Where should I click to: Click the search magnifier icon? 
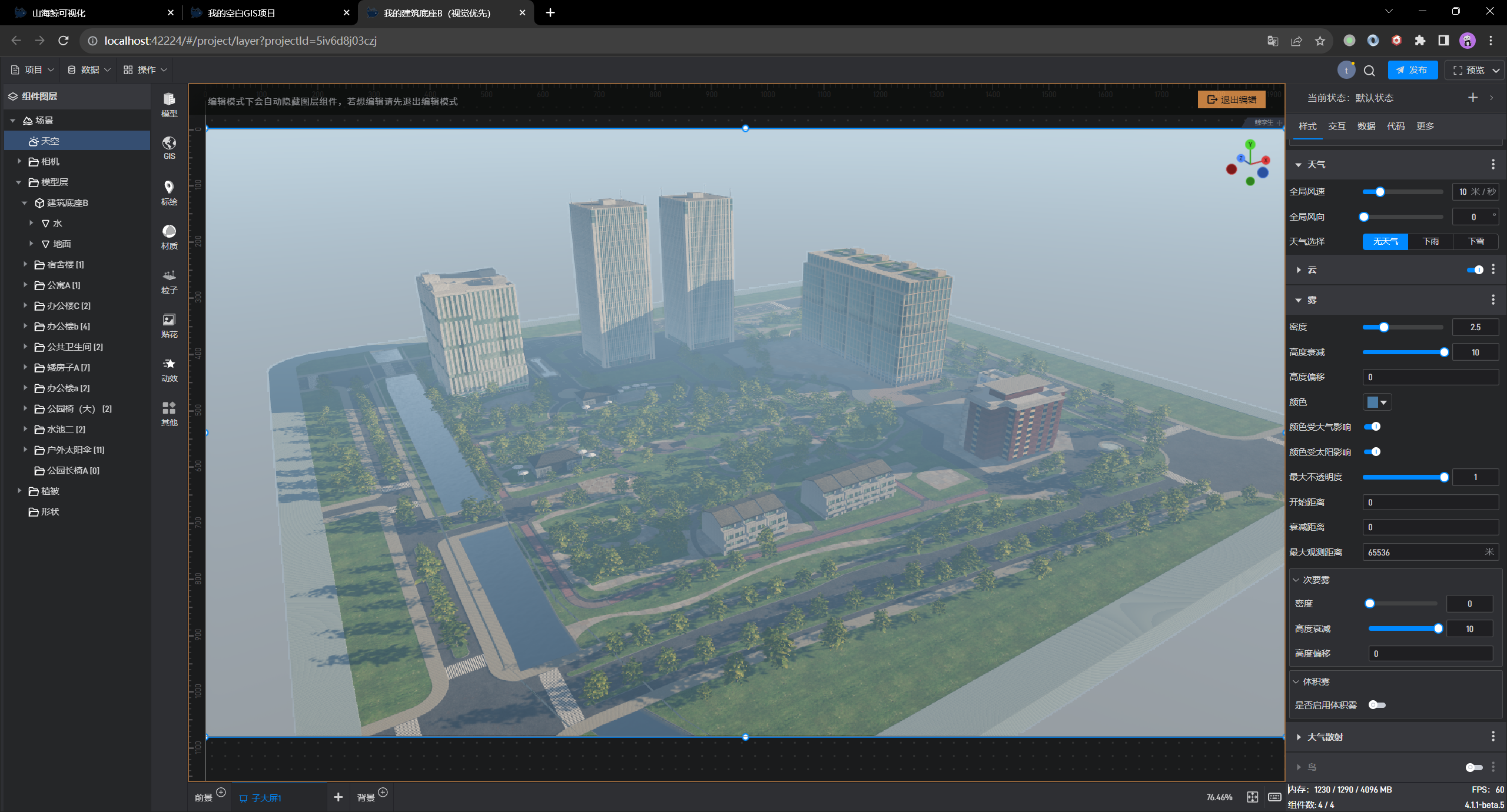1369,71
